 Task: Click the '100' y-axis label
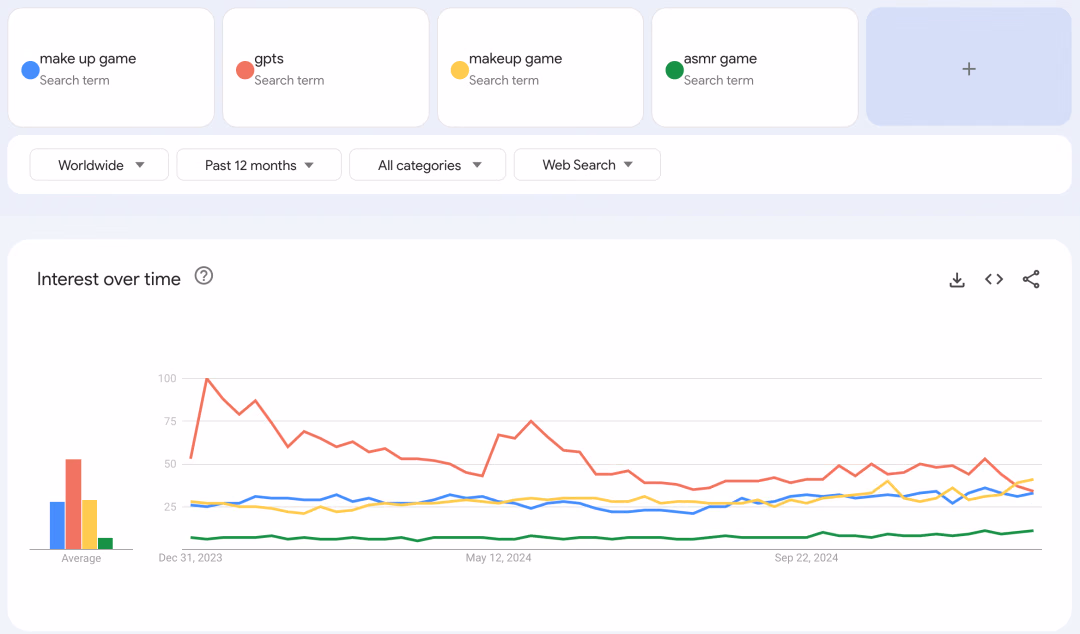pos(167,378)
